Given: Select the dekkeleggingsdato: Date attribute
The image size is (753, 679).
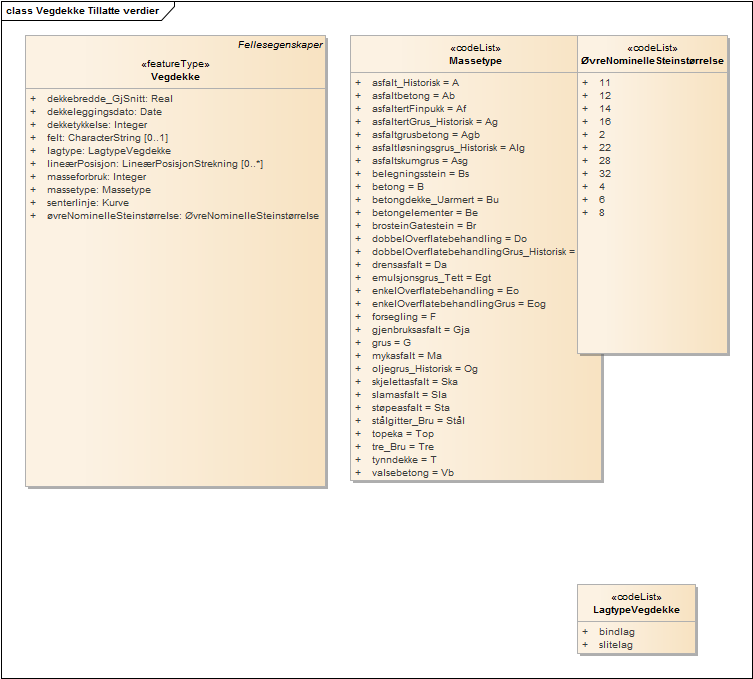Looking at the screenshot, I should pos(104,112).
